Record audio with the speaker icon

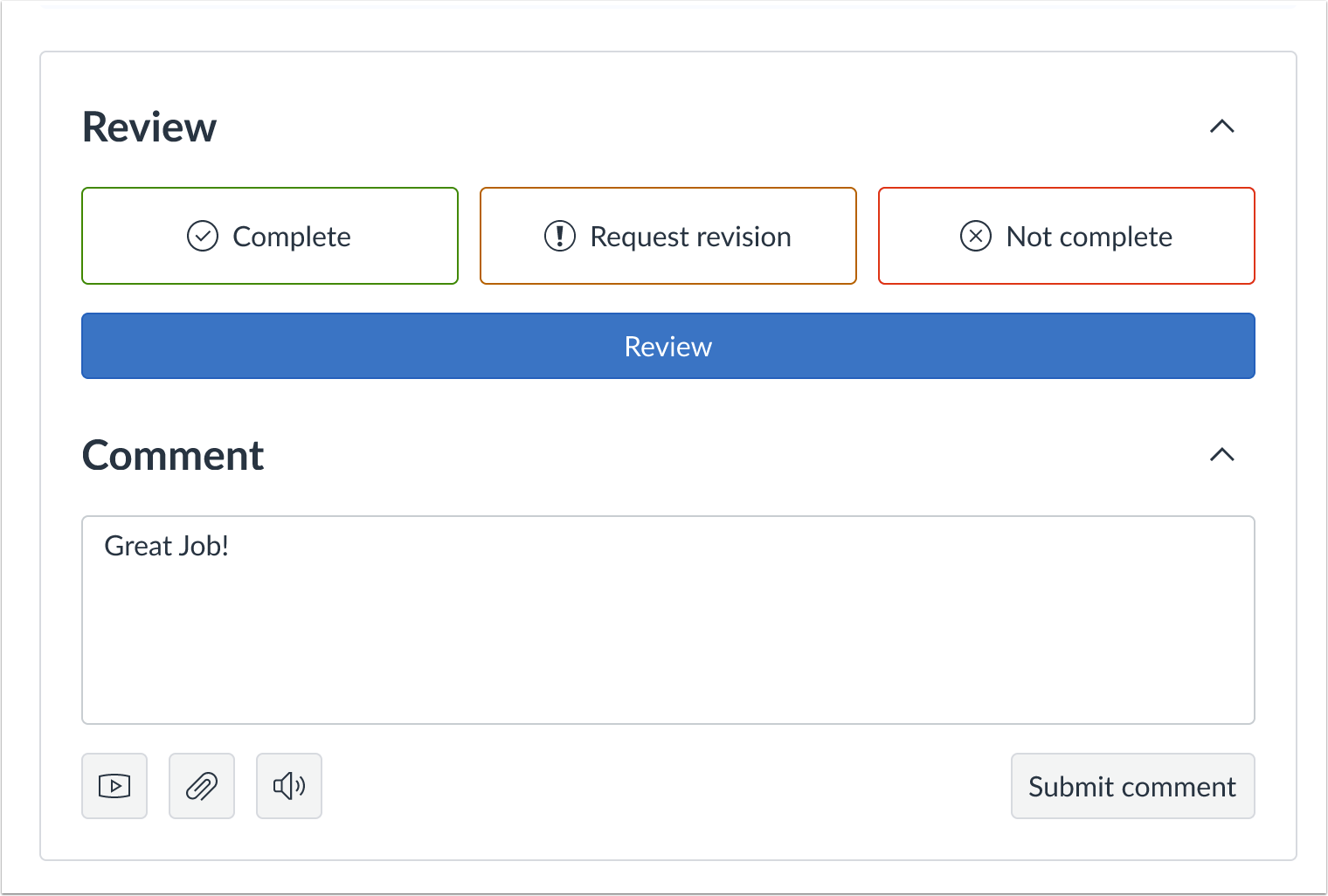point(288,786)
